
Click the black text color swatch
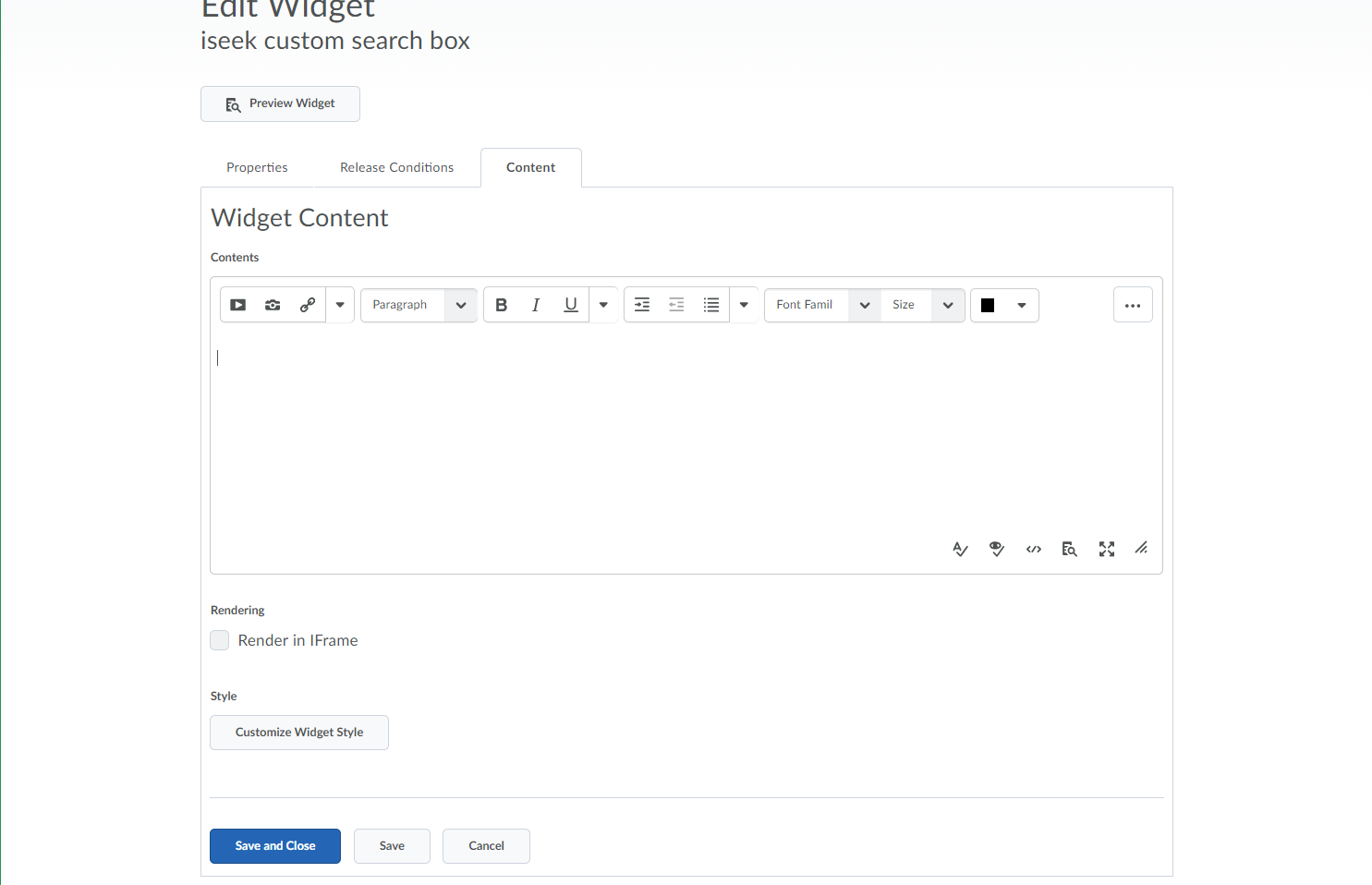[988, 306]
